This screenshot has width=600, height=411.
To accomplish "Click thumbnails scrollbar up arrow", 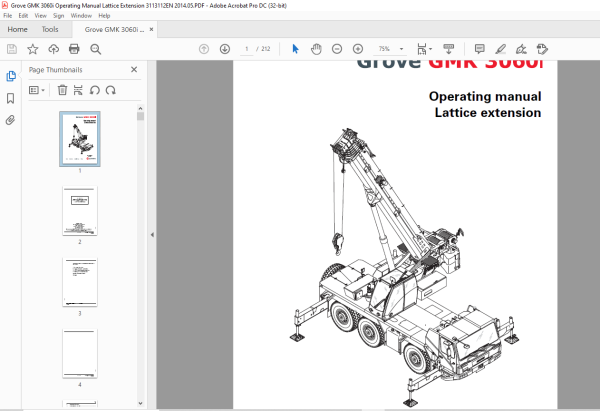I will pos(140,108).
